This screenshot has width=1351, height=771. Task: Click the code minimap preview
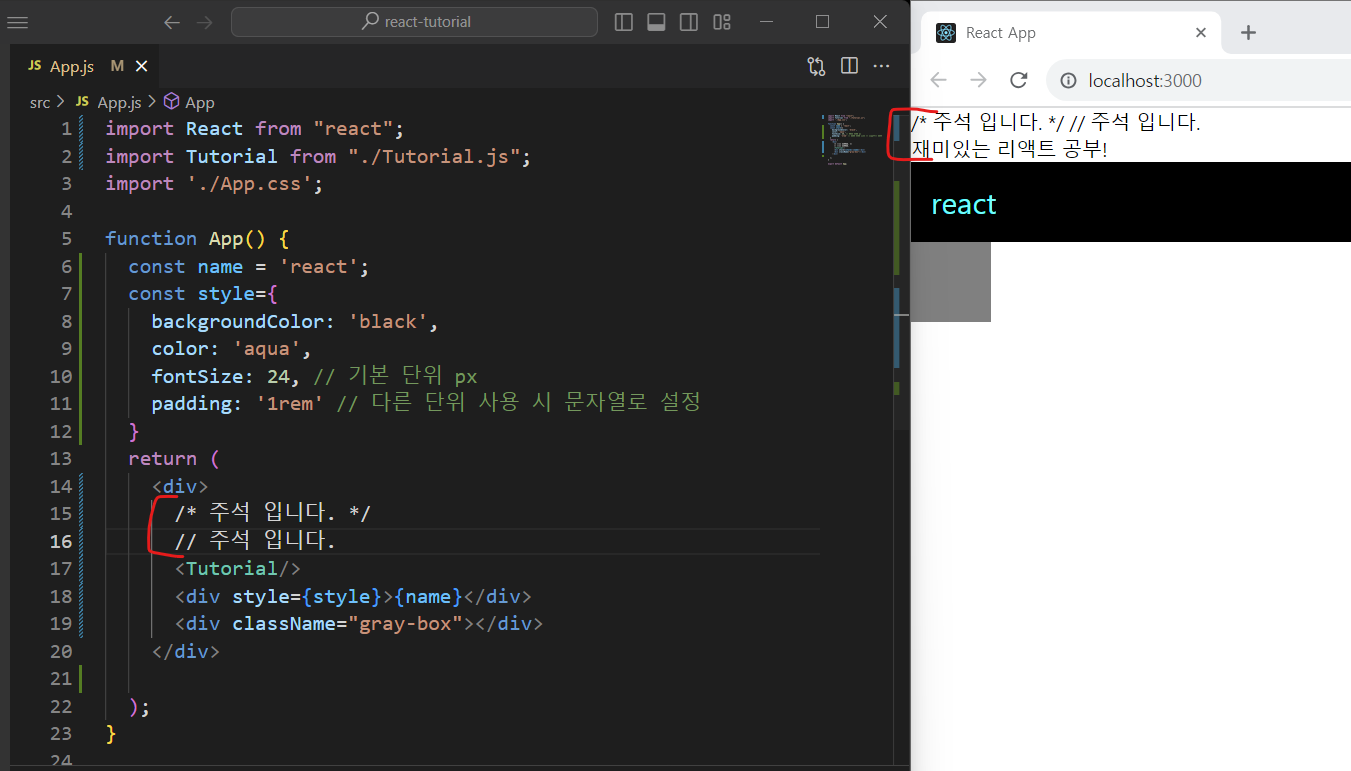pos(852,140)
